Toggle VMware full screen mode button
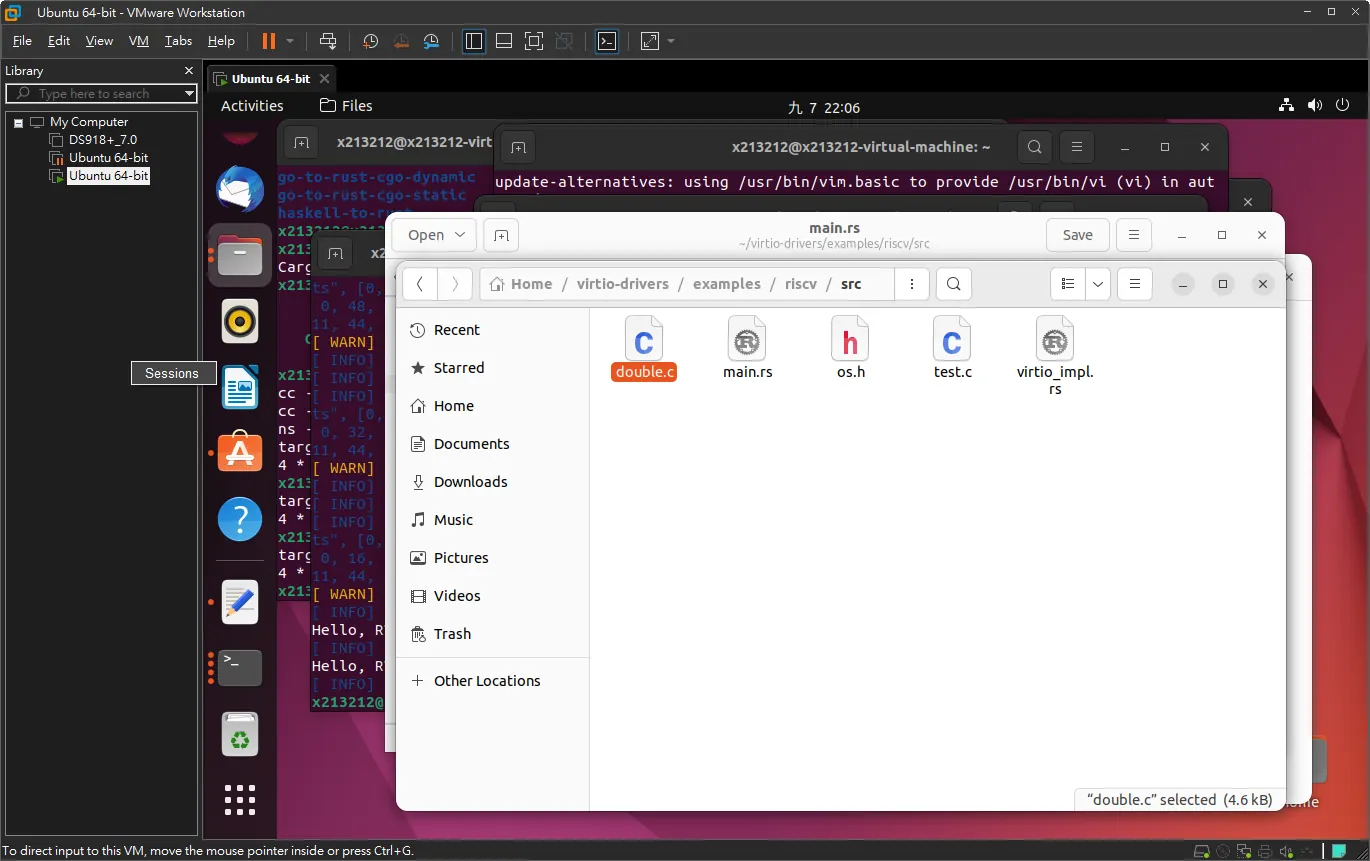Viewport: 1370px width, 861px height. click(534, 41)
